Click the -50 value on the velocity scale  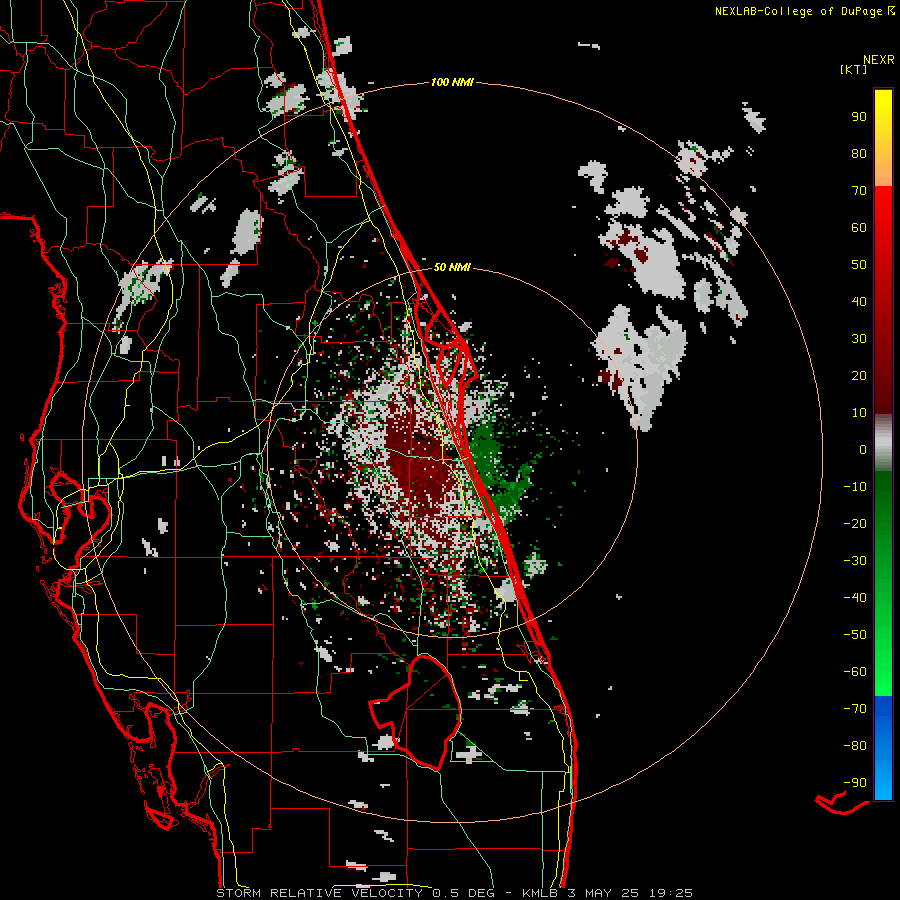pos(855,635)
